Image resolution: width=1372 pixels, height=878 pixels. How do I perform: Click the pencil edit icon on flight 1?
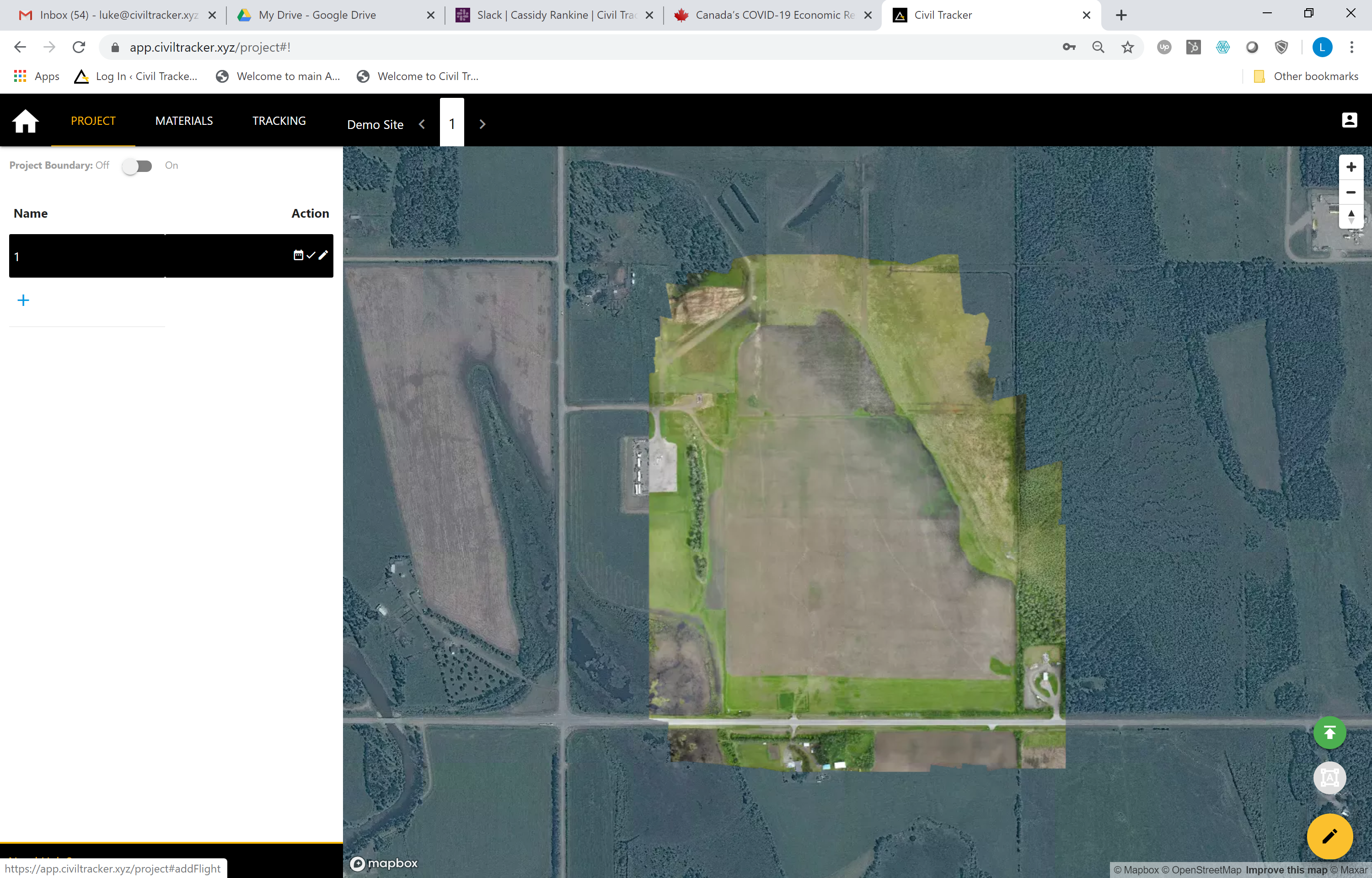click(x=323, y=255)
